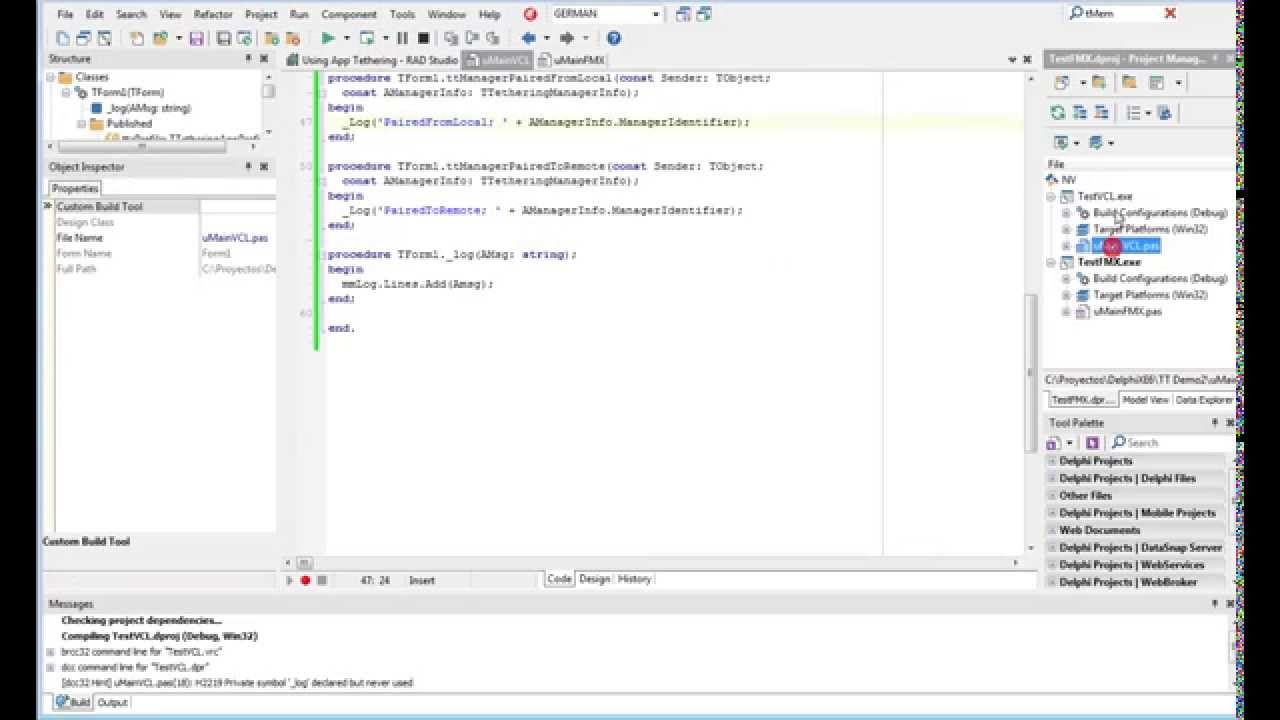This screenshot has width=1280, height=720.
Task: Open the Run button dropdown arrow
Action: 345,38
